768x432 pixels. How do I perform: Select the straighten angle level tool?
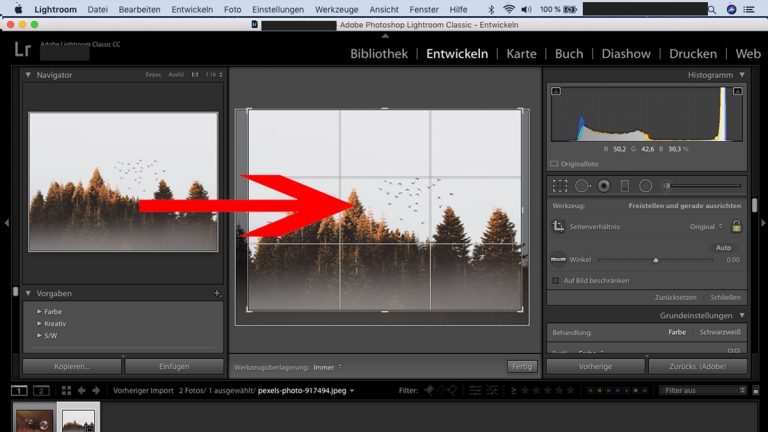(x=559, y=259)
